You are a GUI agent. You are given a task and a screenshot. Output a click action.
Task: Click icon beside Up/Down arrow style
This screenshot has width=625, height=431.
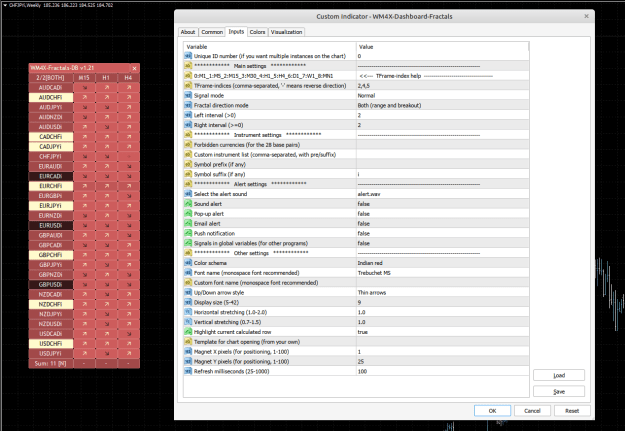(x=188, y=292)
